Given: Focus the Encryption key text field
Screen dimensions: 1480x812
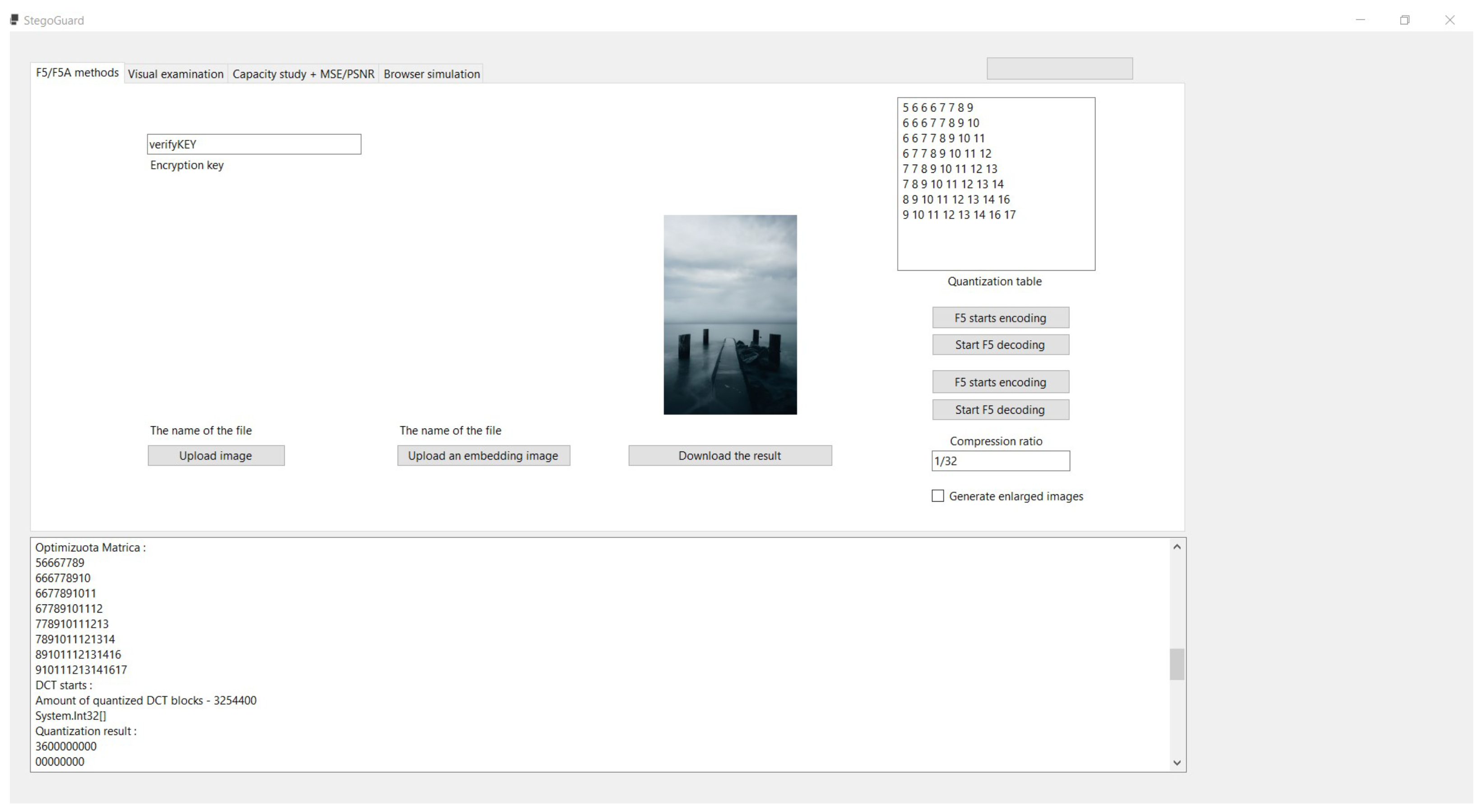Looking at the screenshot, I should click(x=254, y=144).
